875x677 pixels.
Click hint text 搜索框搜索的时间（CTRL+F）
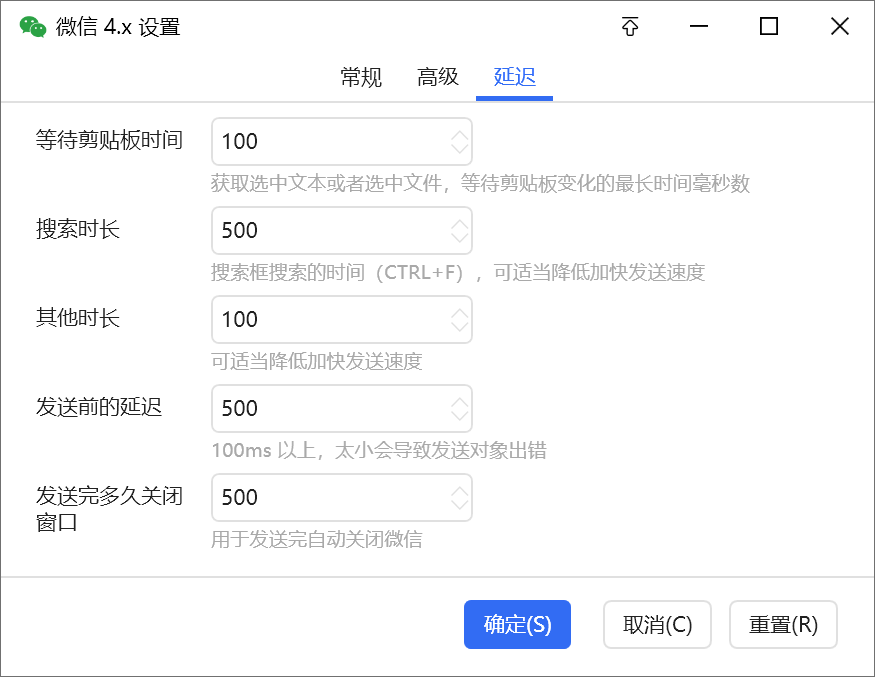click(x=337, y=272)
